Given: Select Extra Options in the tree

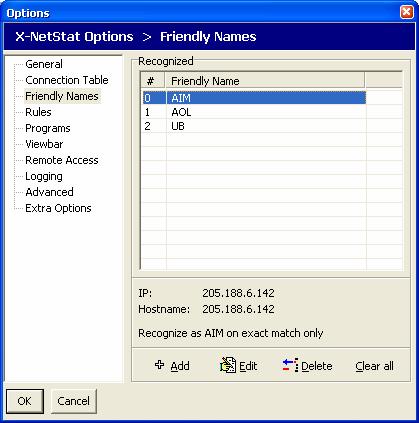Looking at the screenshot, I should (58, 208).
